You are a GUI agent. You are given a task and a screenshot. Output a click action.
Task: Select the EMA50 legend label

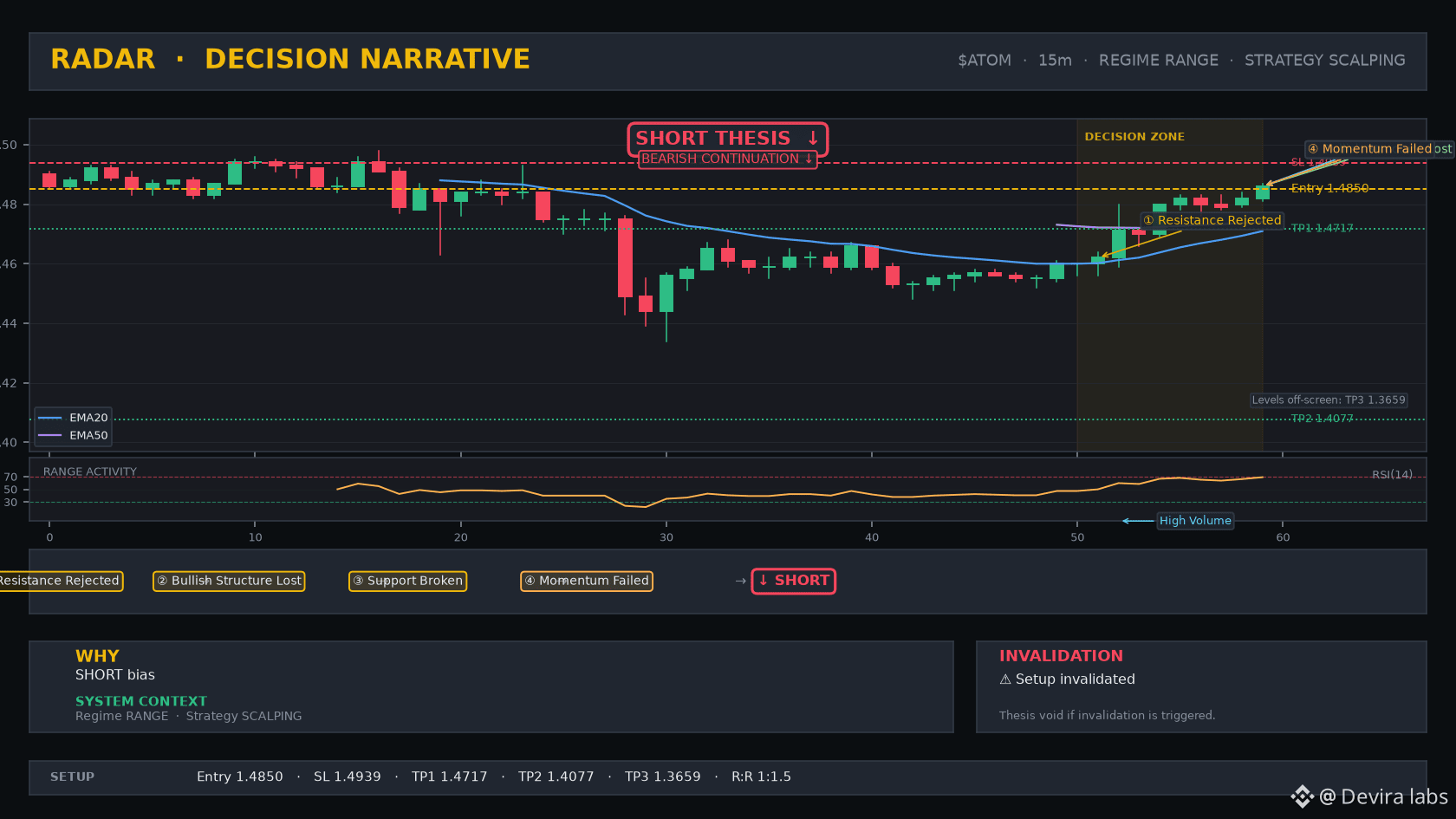coord(88,435)
